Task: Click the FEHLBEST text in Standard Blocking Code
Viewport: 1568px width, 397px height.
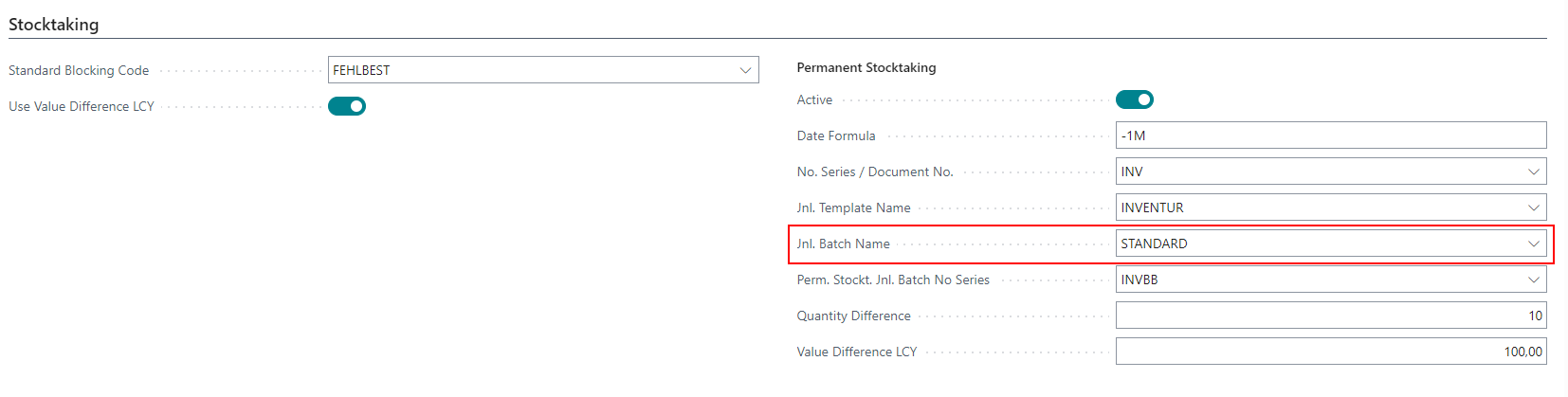Action: (x=361, y=70)
